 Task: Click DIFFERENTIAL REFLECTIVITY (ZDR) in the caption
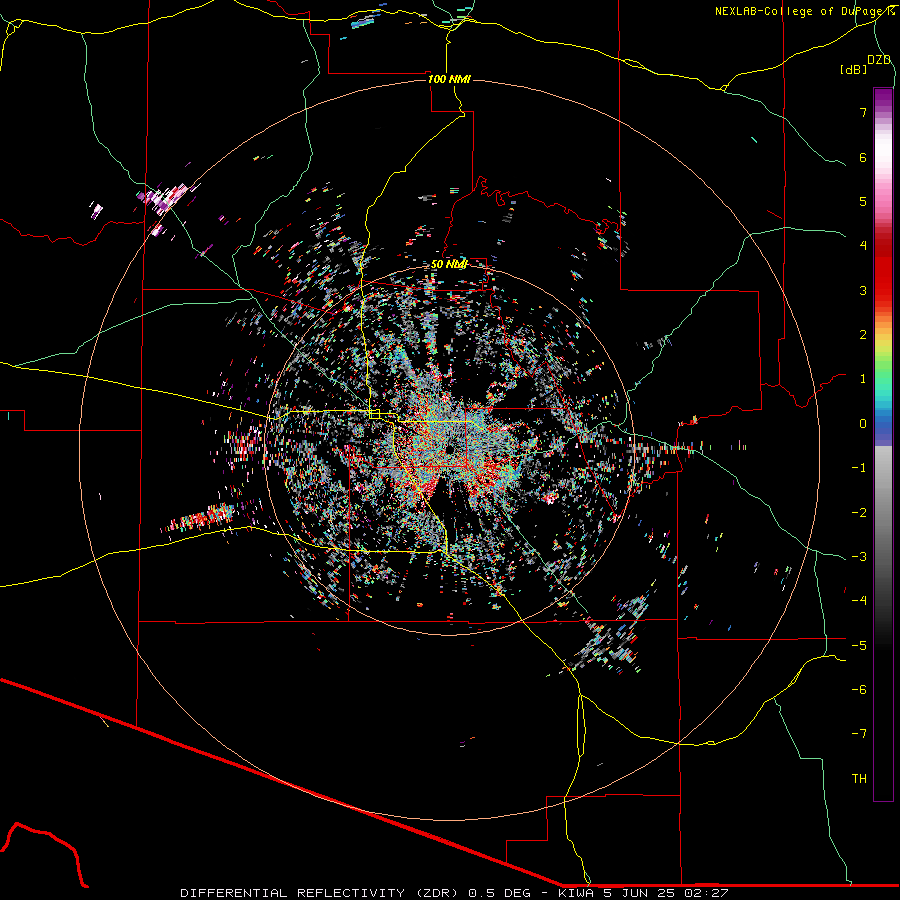(321, 893)
